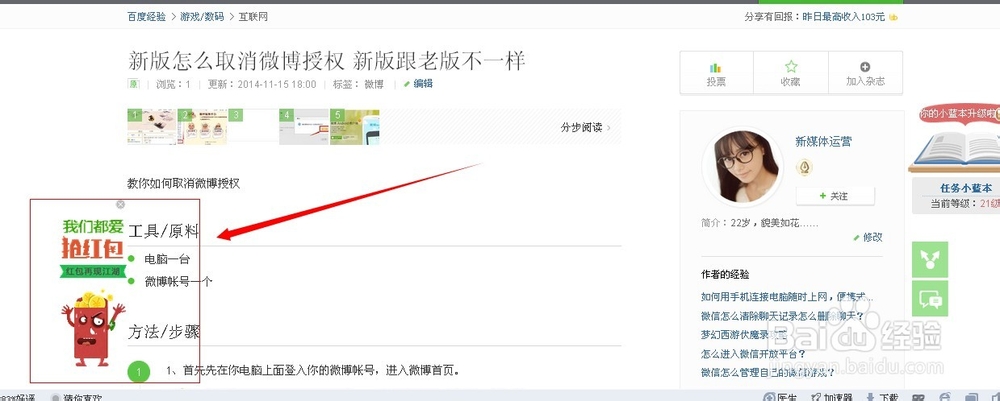Click 下载 in the browser status bar
Viewport: 1000px width, 401px height.
tap(883, 397)
